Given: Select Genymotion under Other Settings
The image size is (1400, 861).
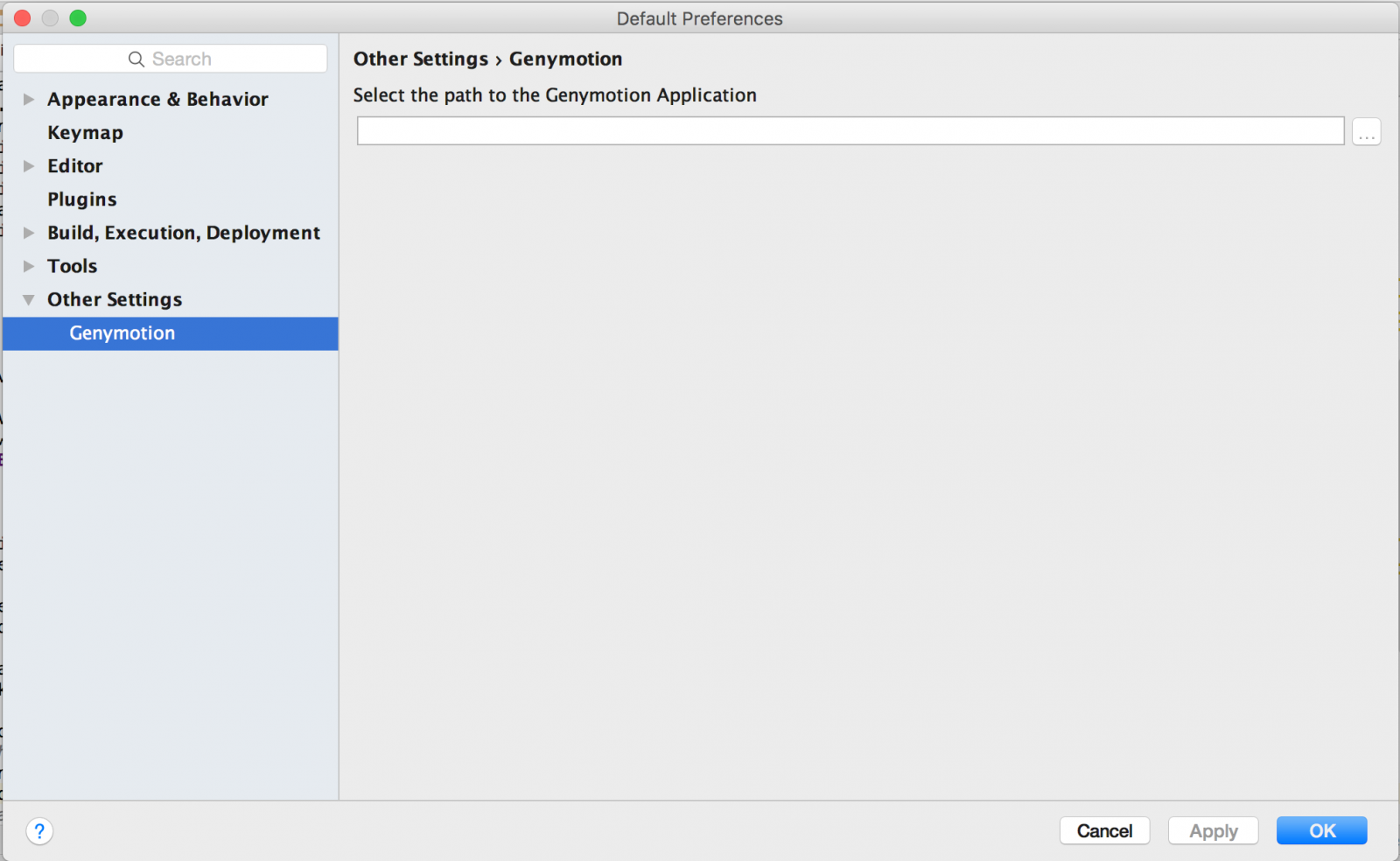Looking at the screenshot, I should coord(171,333).
